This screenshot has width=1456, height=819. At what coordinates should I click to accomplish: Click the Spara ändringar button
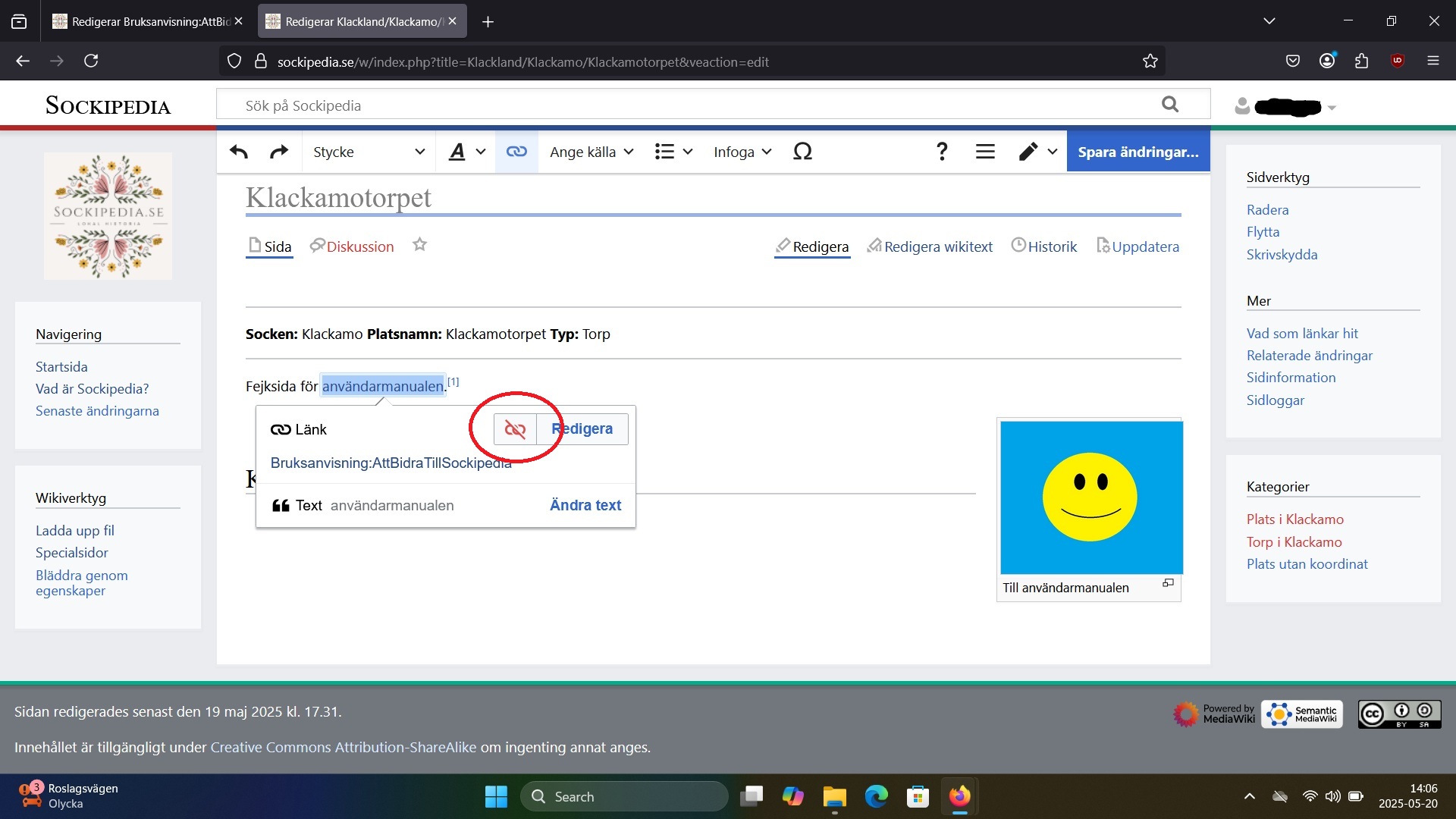[1137, 152]
